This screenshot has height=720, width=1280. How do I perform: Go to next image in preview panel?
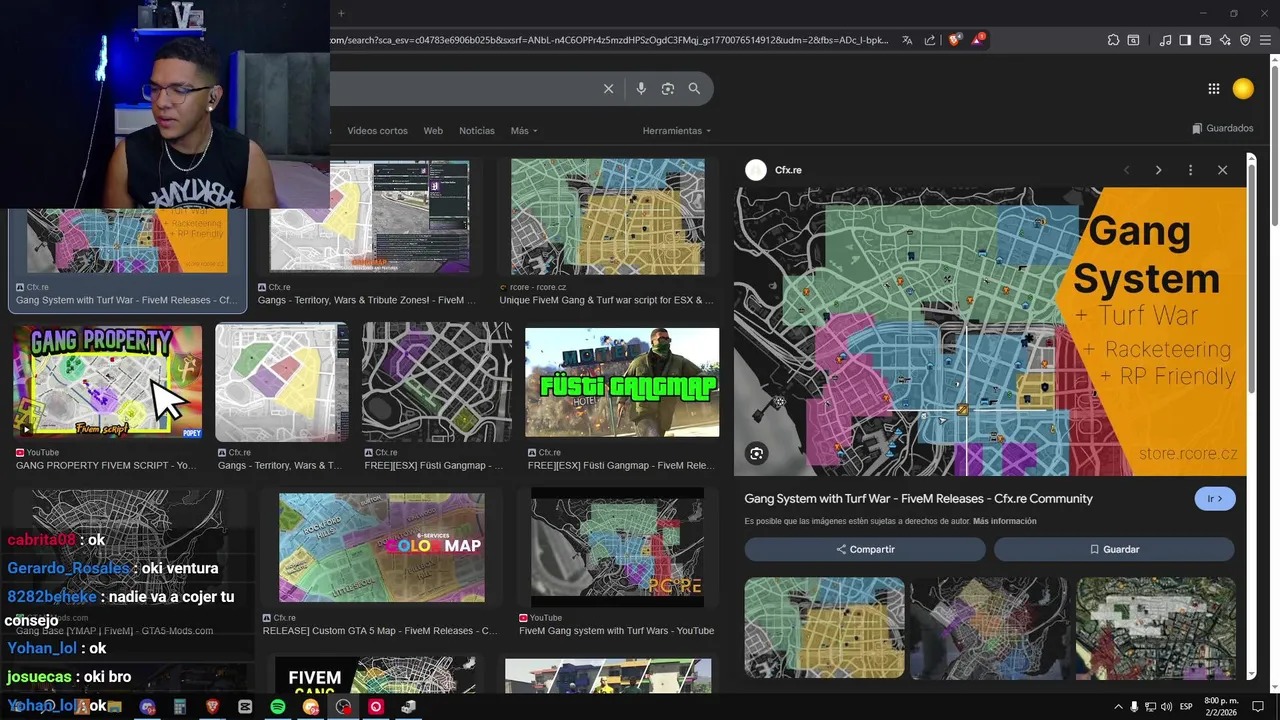pos(1158,170)
